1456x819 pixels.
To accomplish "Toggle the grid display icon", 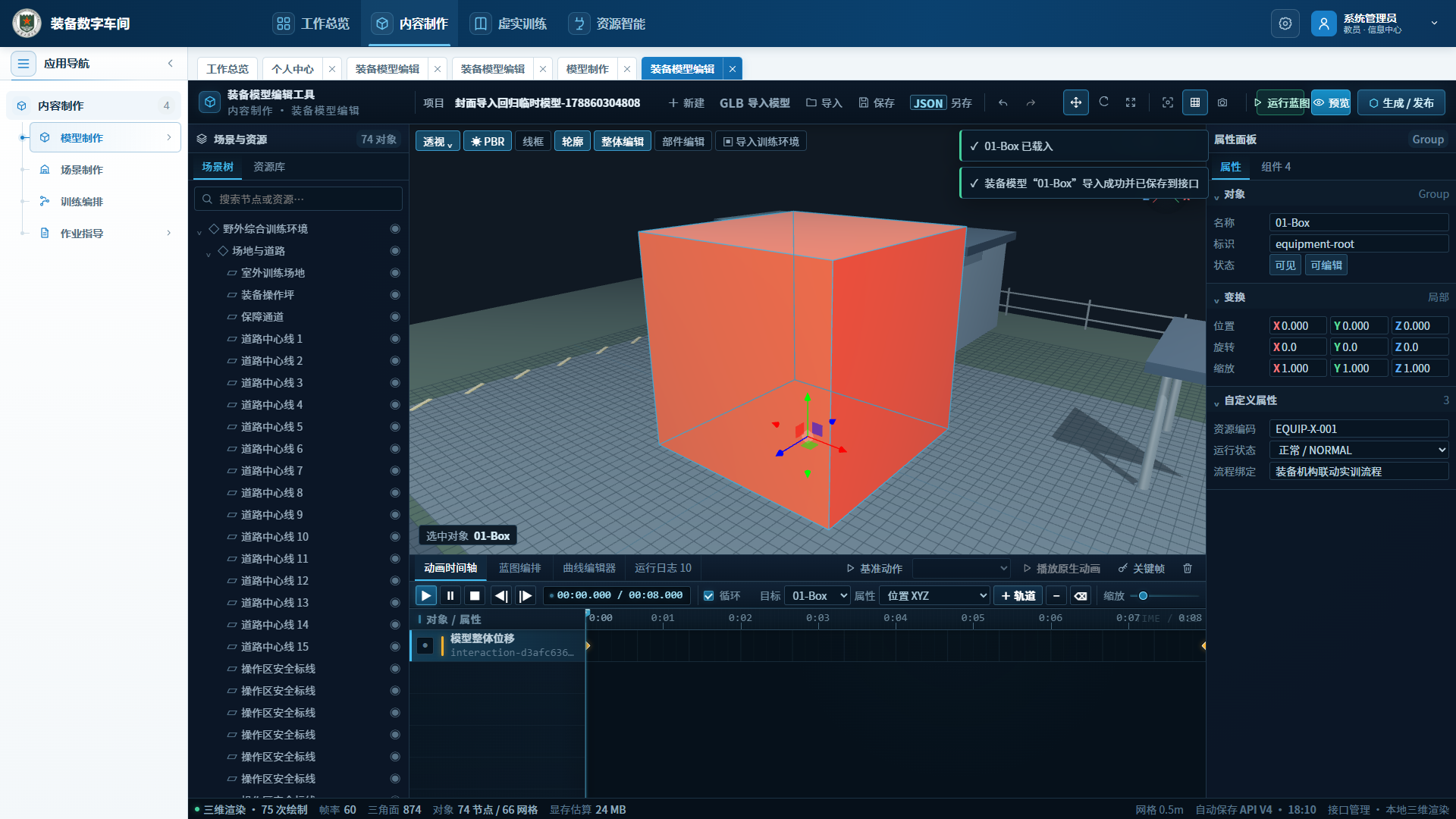I will (x=1195, y=102).
